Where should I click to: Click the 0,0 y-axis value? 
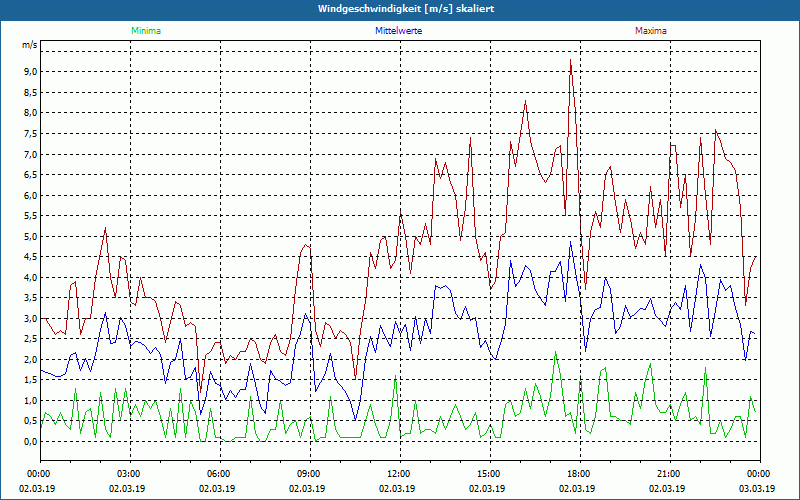[31, 442]
